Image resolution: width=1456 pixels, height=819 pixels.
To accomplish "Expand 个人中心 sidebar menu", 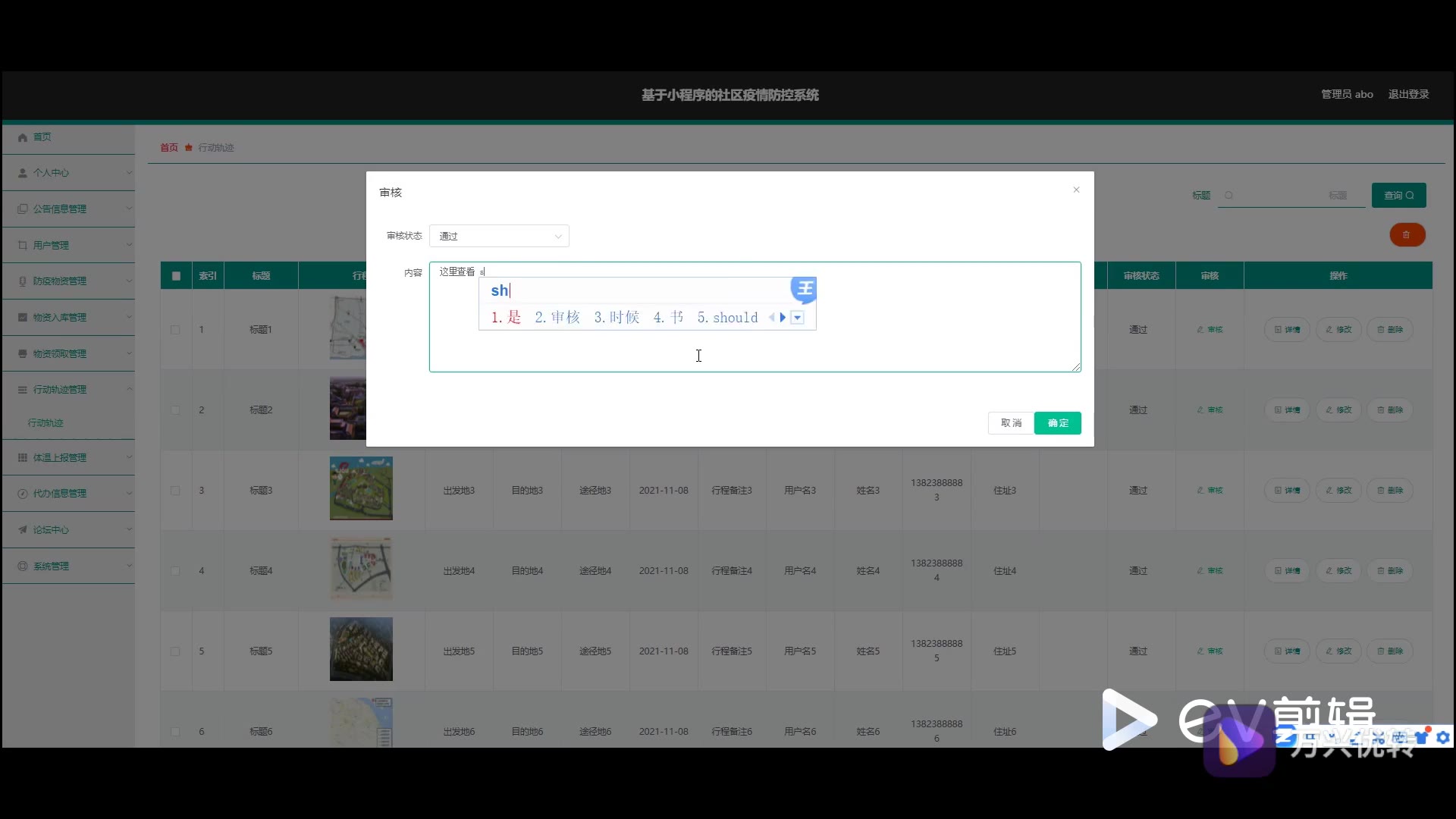I will [x=68, y=173].
